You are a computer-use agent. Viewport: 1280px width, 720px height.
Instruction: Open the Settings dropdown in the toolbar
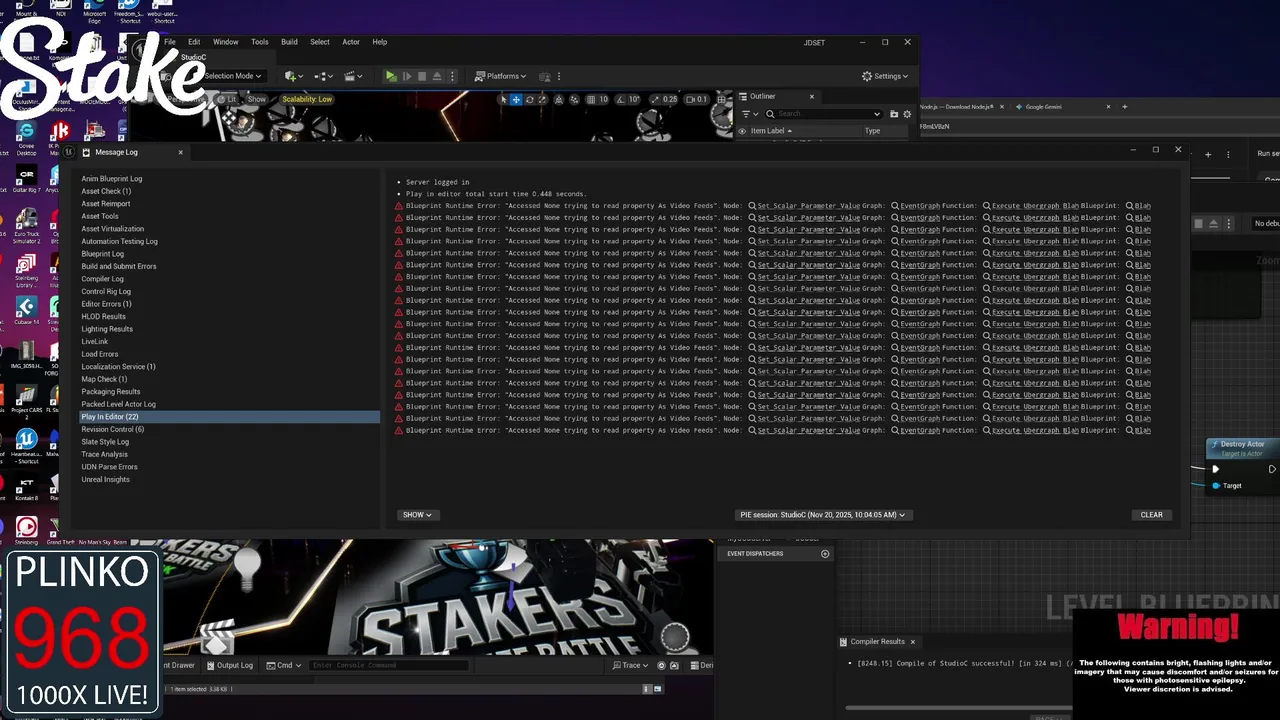884,76
